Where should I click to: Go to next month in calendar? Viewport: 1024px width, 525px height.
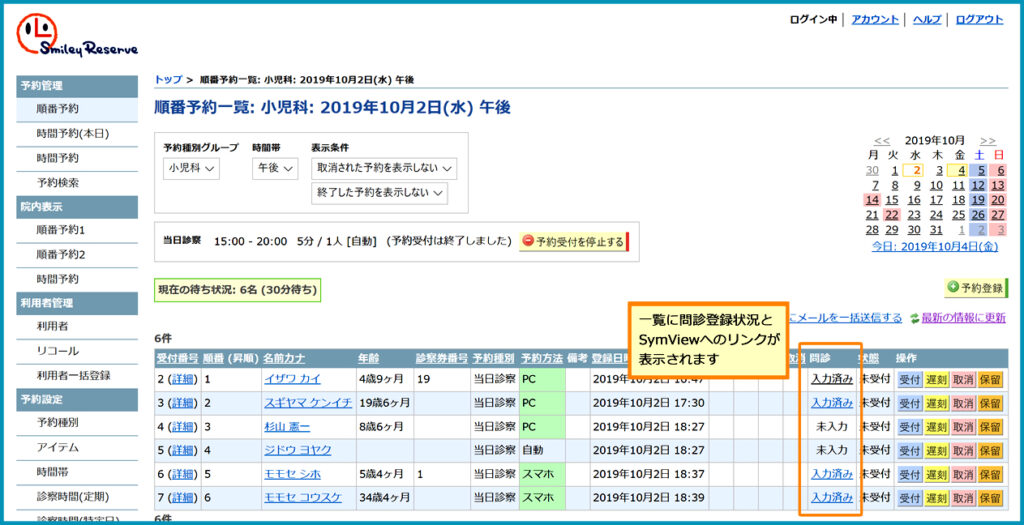point(987,141)
